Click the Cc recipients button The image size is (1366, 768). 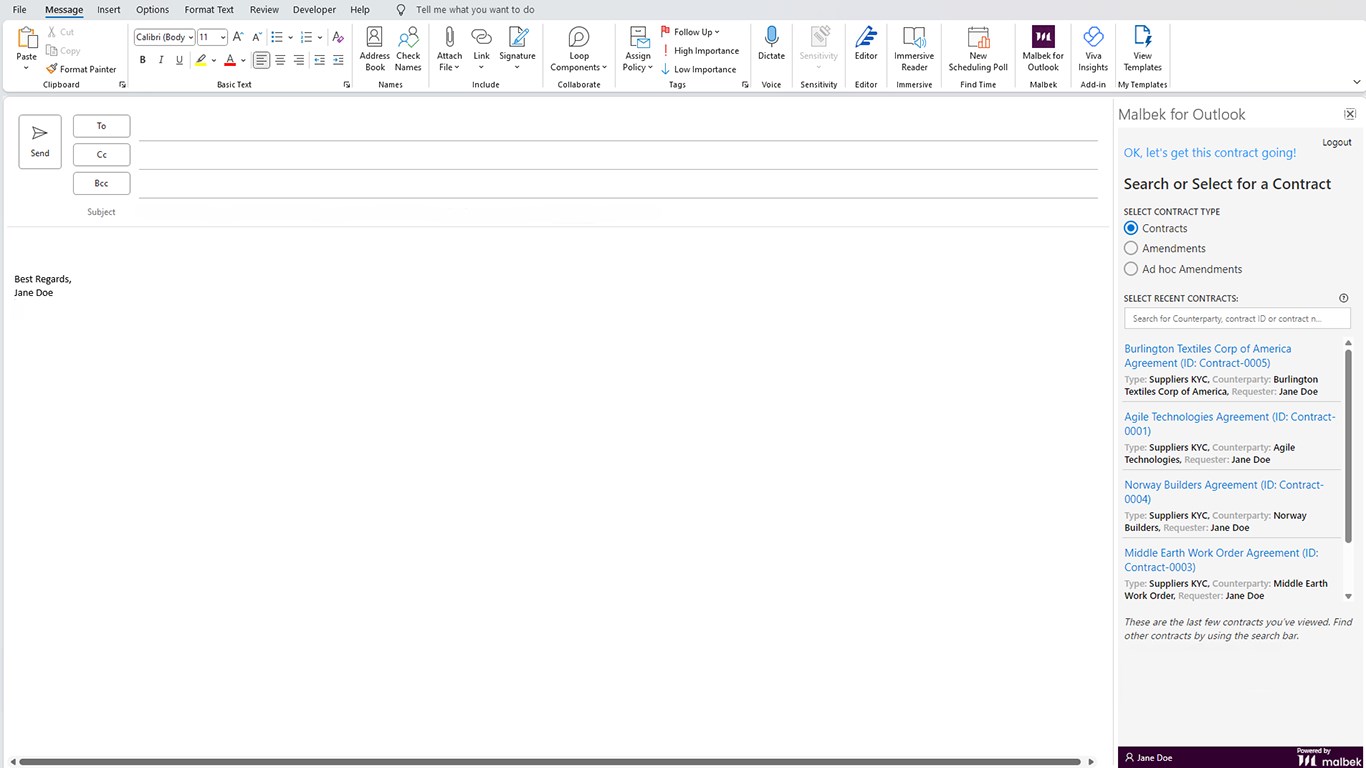pyautogui.click(x=101, y=155)
